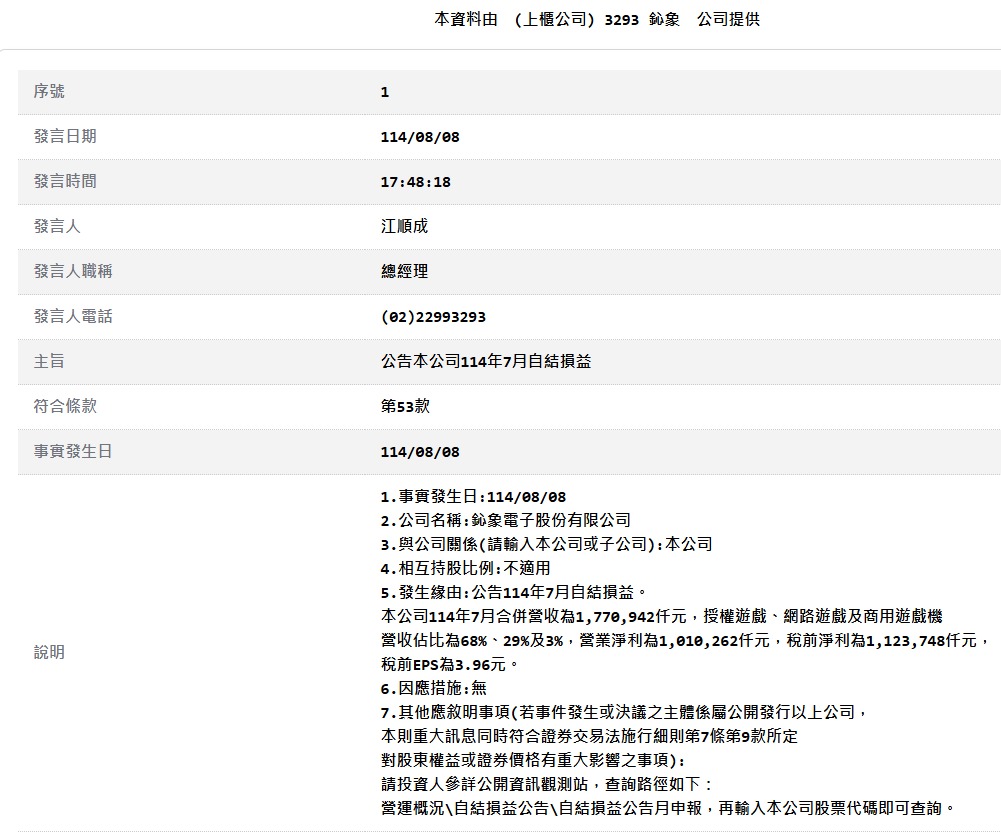Select the 符合條款 row label
The width and height of the screenshot is (1001, 834).
pyautogui.click(x=65, y=407)
